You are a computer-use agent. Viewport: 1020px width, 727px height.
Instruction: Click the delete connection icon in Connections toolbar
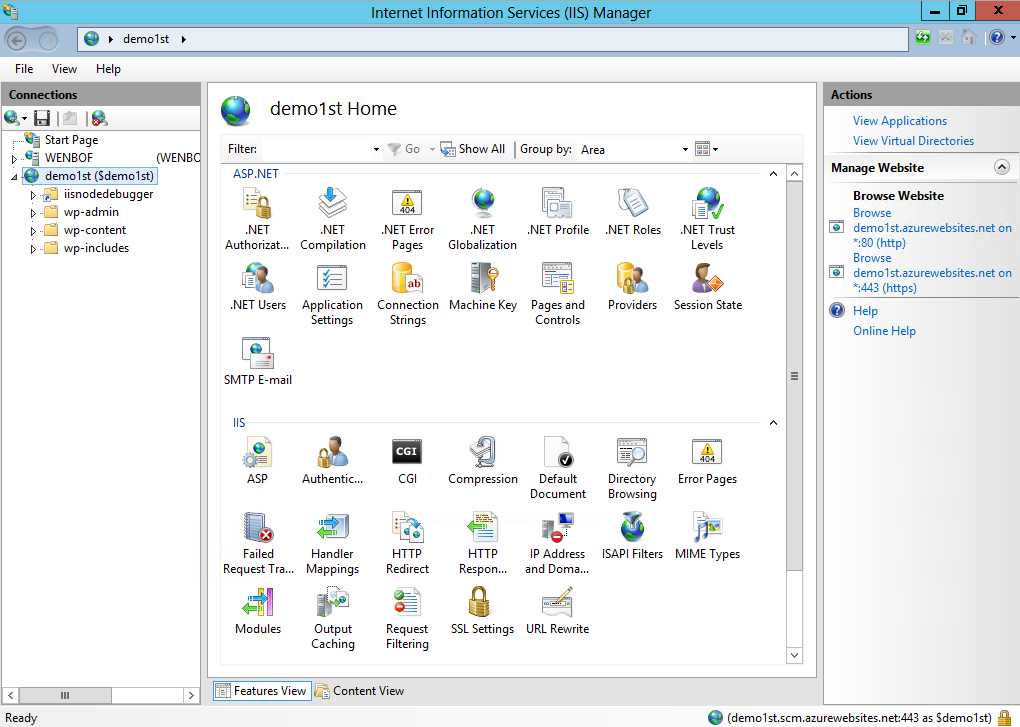(x=99, y=118)
